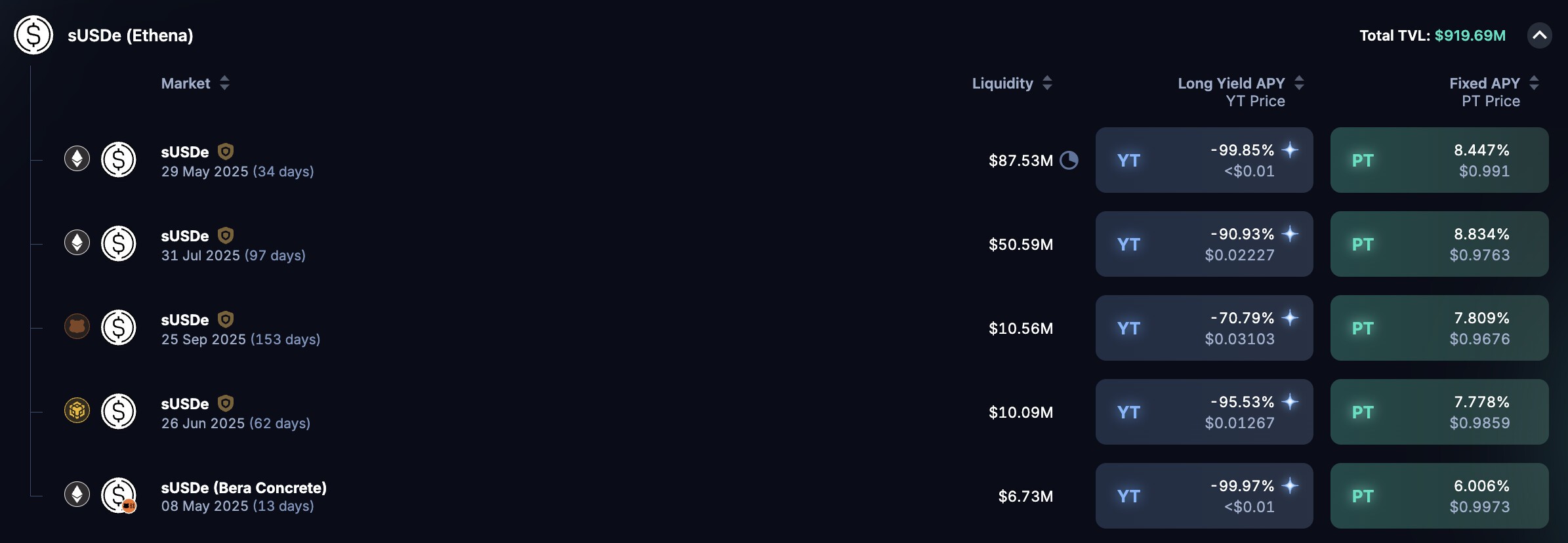Image resolution: width=1568 pixels, height=543 pixels.
Task: Click the sUSDe Ethena logo in the header
Action: [x=33, y=35]
